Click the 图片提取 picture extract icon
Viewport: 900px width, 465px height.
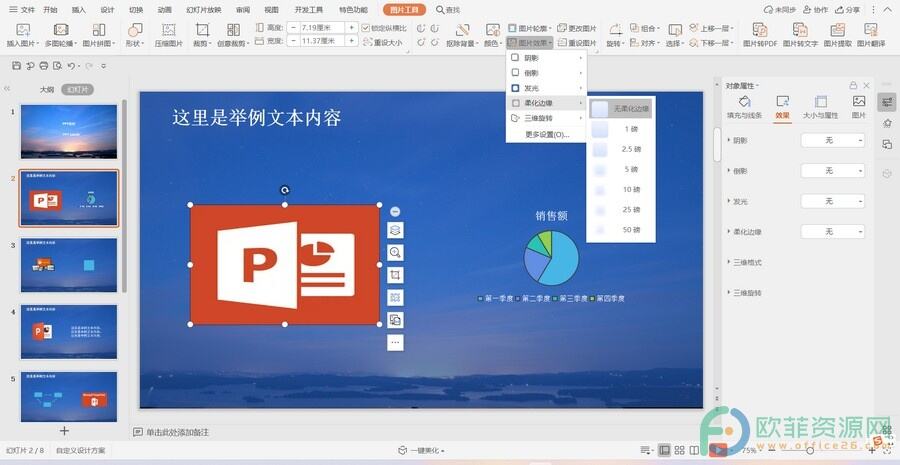click(837, 30)
